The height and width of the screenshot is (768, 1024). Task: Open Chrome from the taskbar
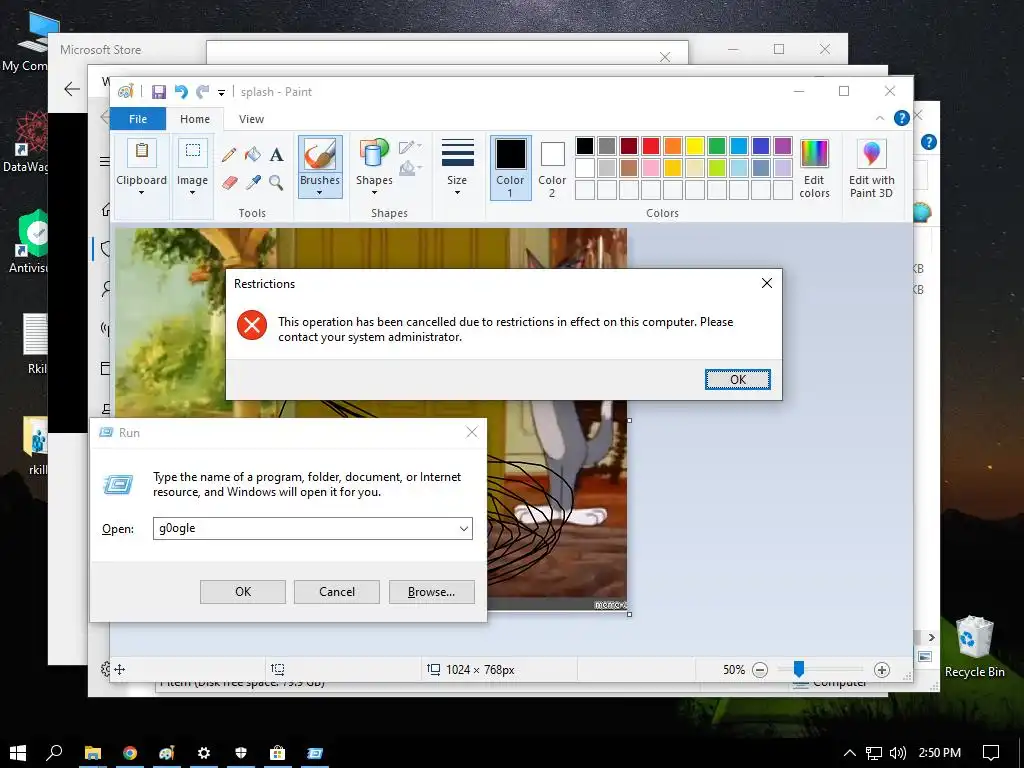[130, 753]
